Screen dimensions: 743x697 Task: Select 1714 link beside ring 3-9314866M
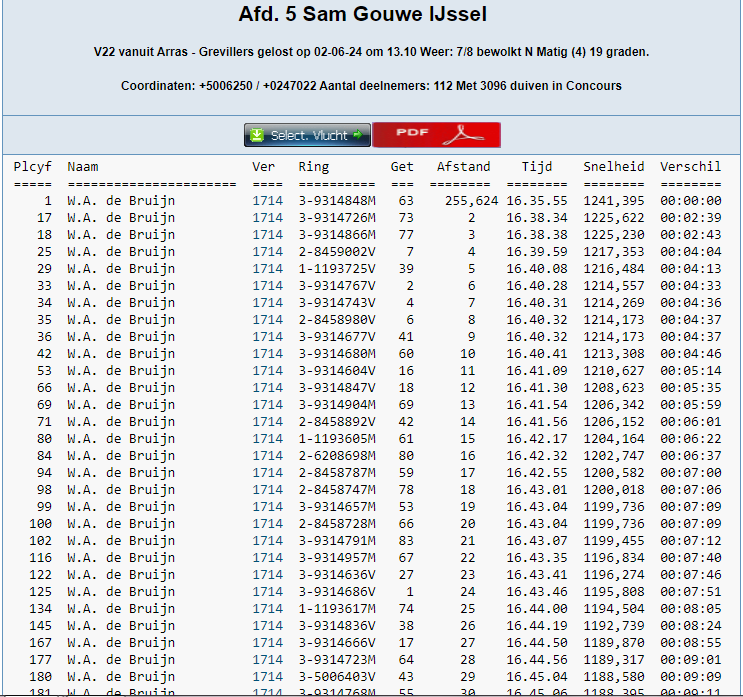267,235
